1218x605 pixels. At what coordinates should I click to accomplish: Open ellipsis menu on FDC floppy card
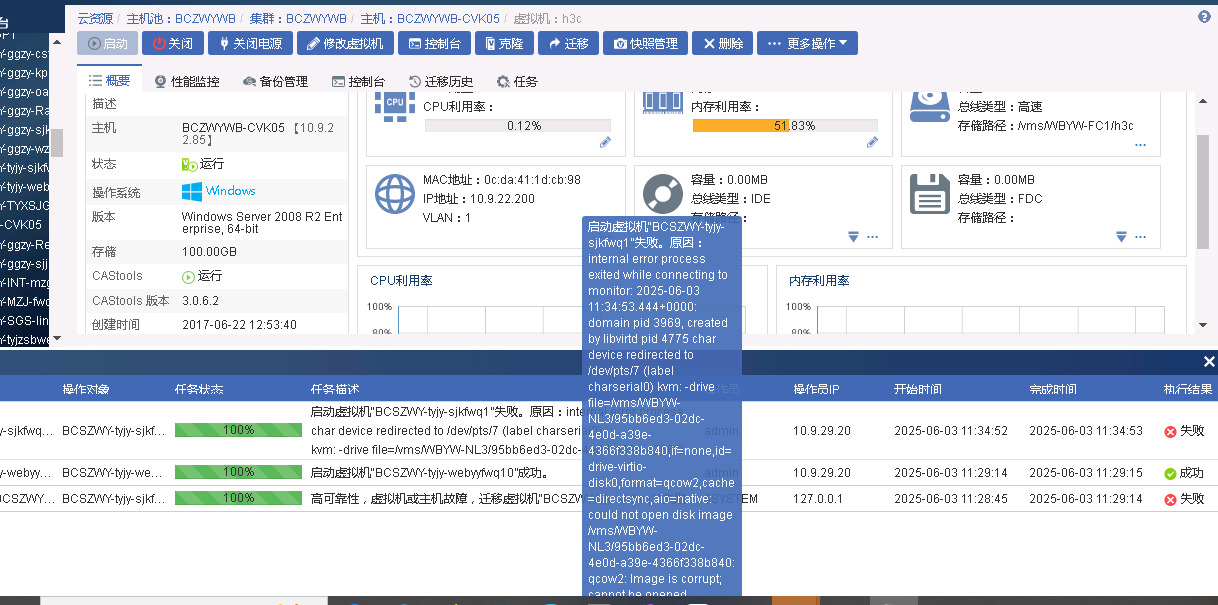tap(1140, 237)
